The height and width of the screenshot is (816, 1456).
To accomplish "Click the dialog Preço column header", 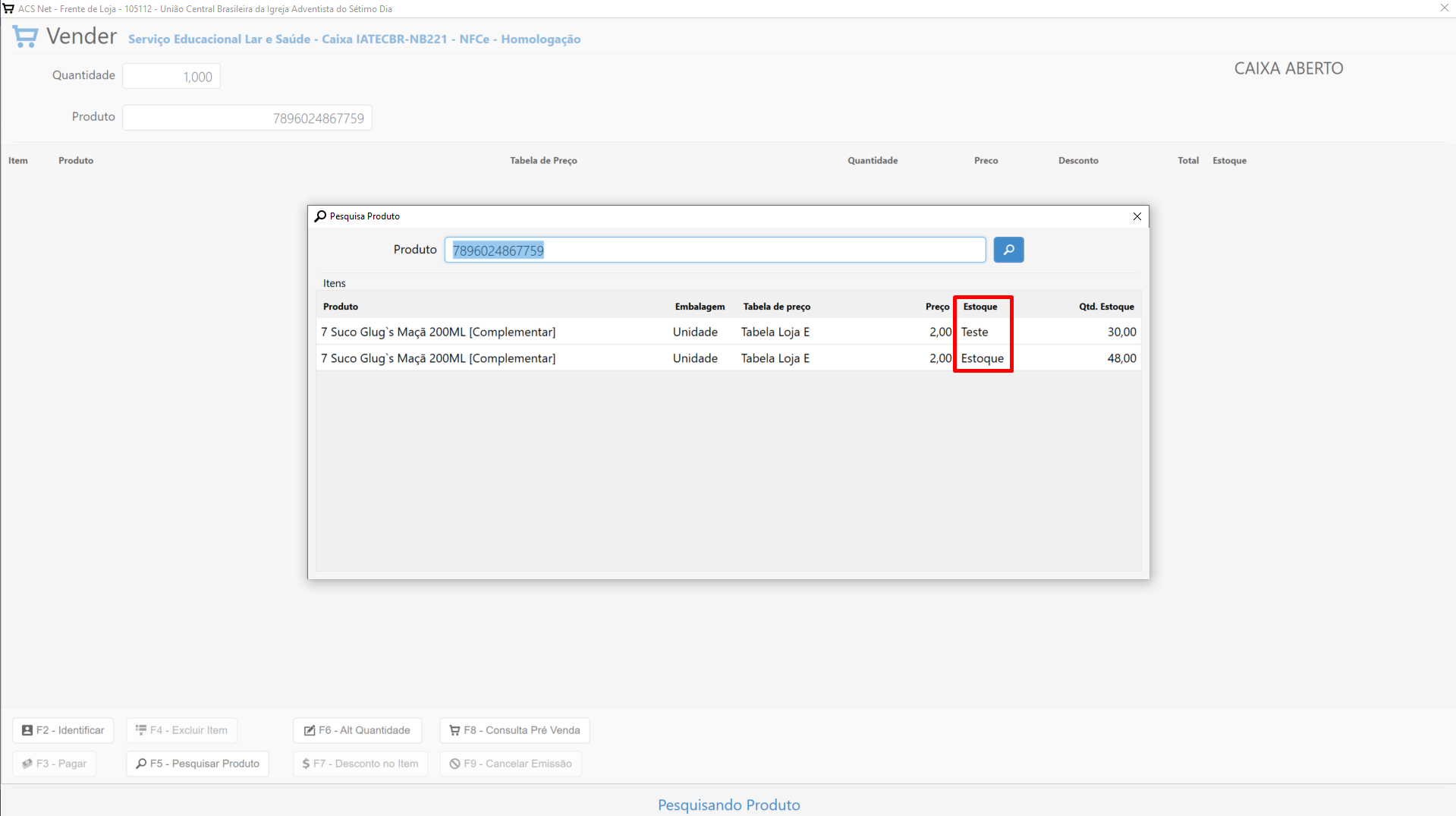I will pyautogui.click(x=937, y=307).
